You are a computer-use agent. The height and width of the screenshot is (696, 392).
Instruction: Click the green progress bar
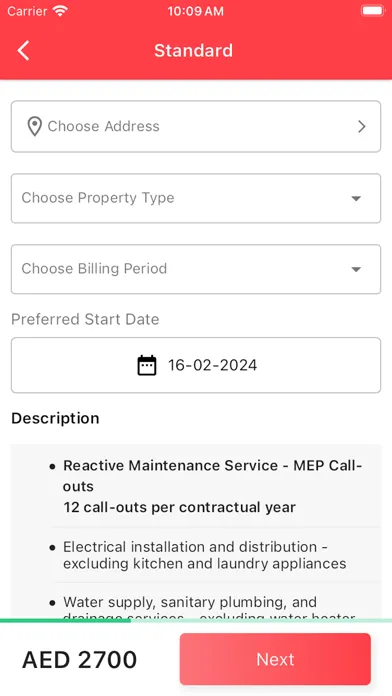65,621
